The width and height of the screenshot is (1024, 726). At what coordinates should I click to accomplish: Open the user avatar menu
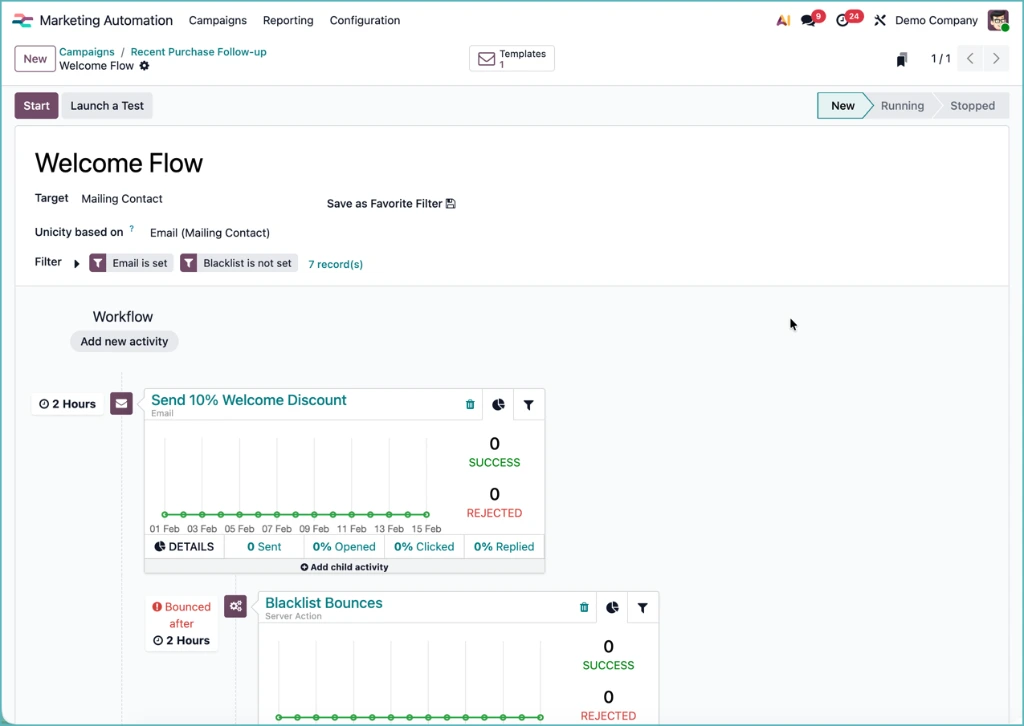(x=998, y=20)
